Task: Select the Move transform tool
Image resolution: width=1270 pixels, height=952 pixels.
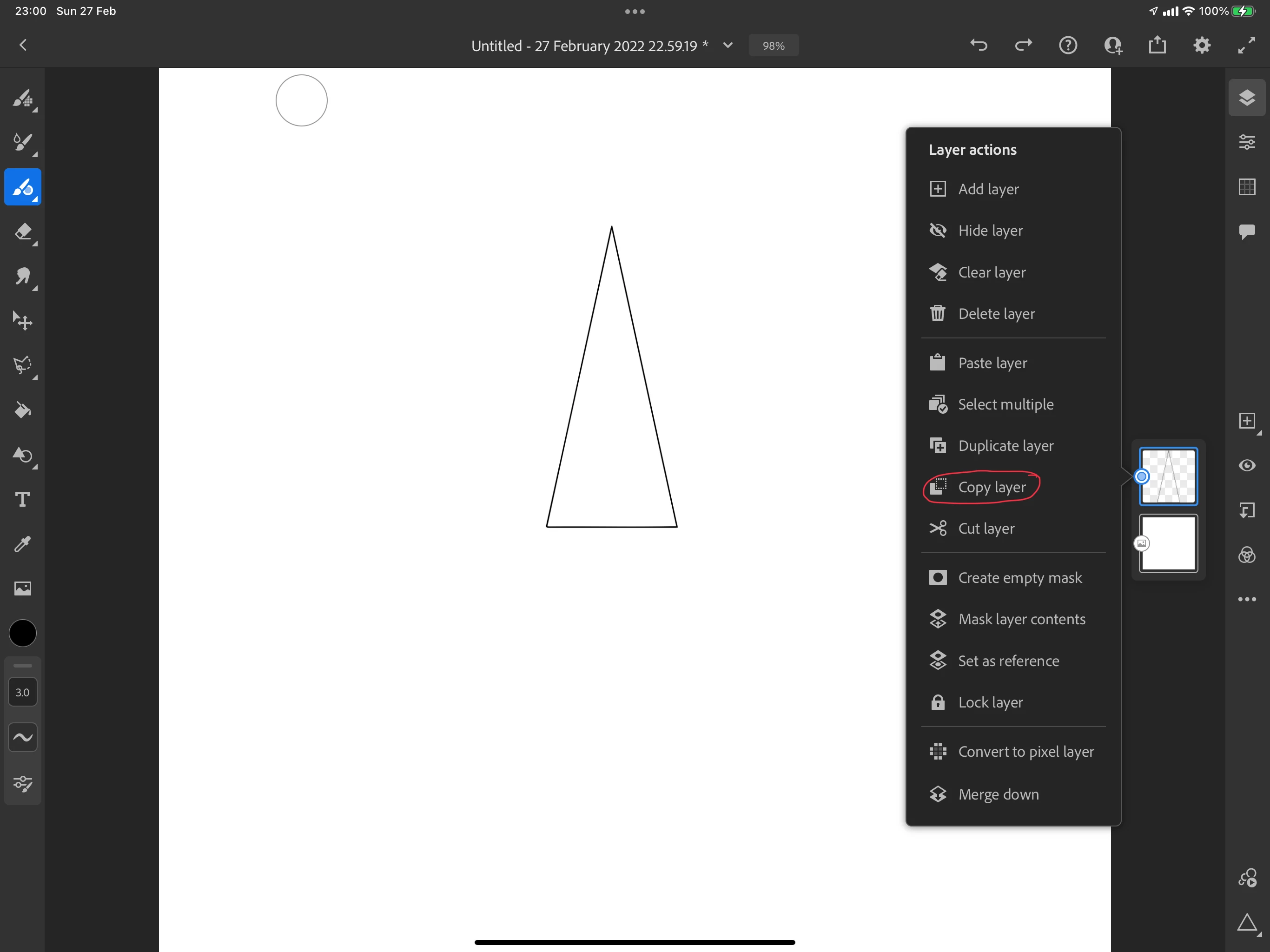Action: coord(23,321)
